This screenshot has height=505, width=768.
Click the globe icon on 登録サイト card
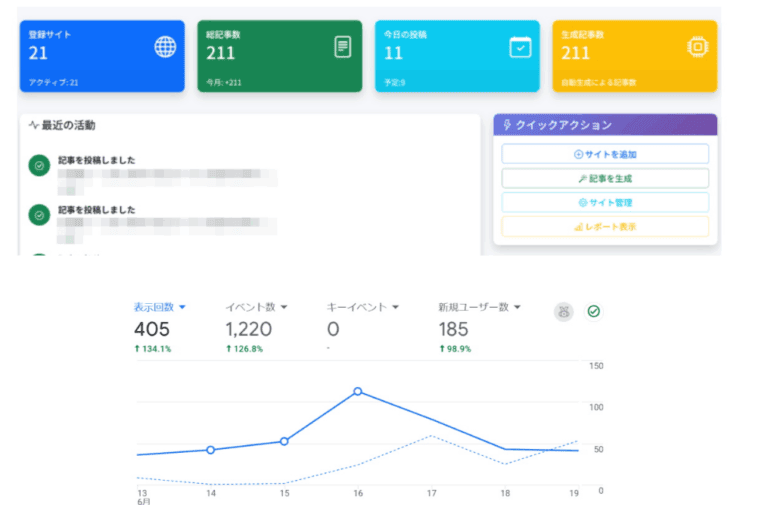165,47
